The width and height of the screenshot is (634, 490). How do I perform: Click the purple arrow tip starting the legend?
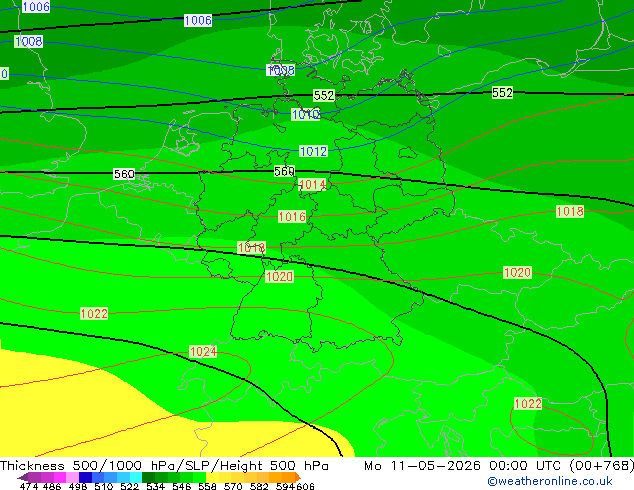coord(23,478)
